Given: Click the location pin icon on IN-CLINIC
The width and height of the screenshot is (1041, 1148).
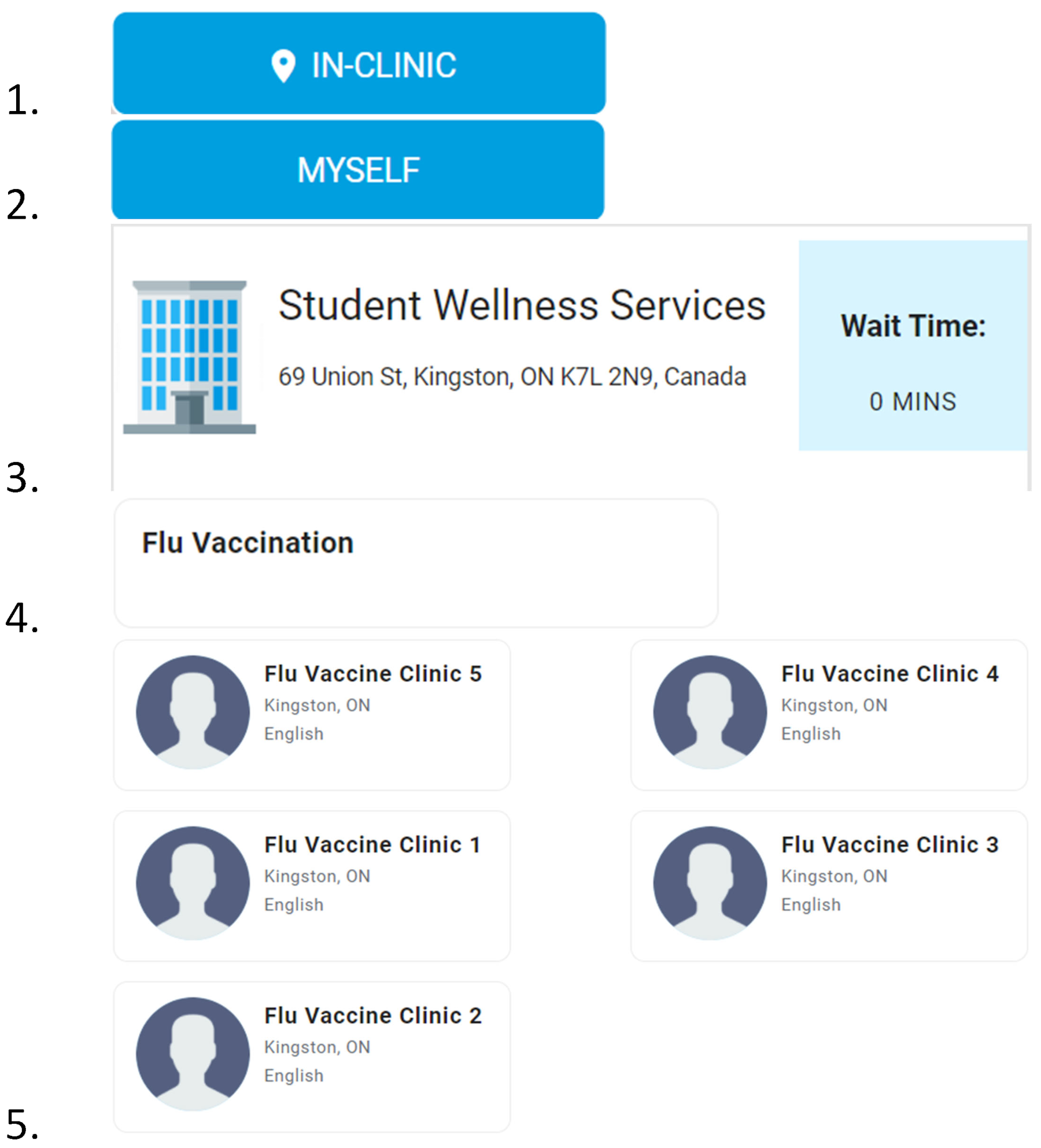Looking at the screenshot, I should coord(283,66).
